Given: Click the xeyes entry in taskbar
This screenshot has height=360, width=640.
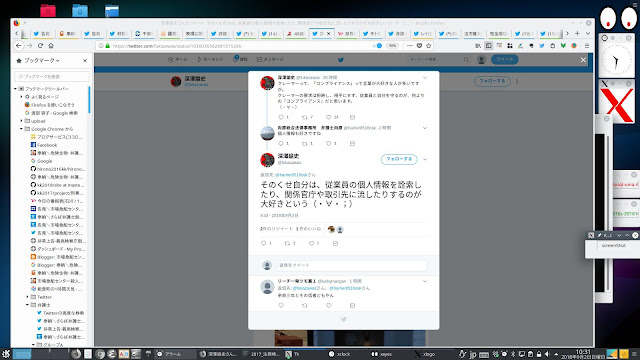Looking at the screenshot, I should tap(382, 354).
